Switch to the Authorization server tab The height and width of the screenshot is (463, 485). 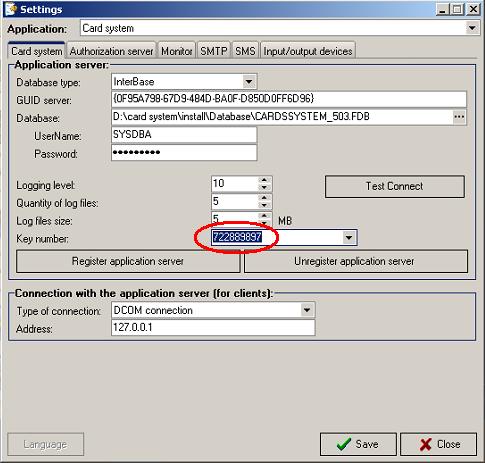[111, 51]
